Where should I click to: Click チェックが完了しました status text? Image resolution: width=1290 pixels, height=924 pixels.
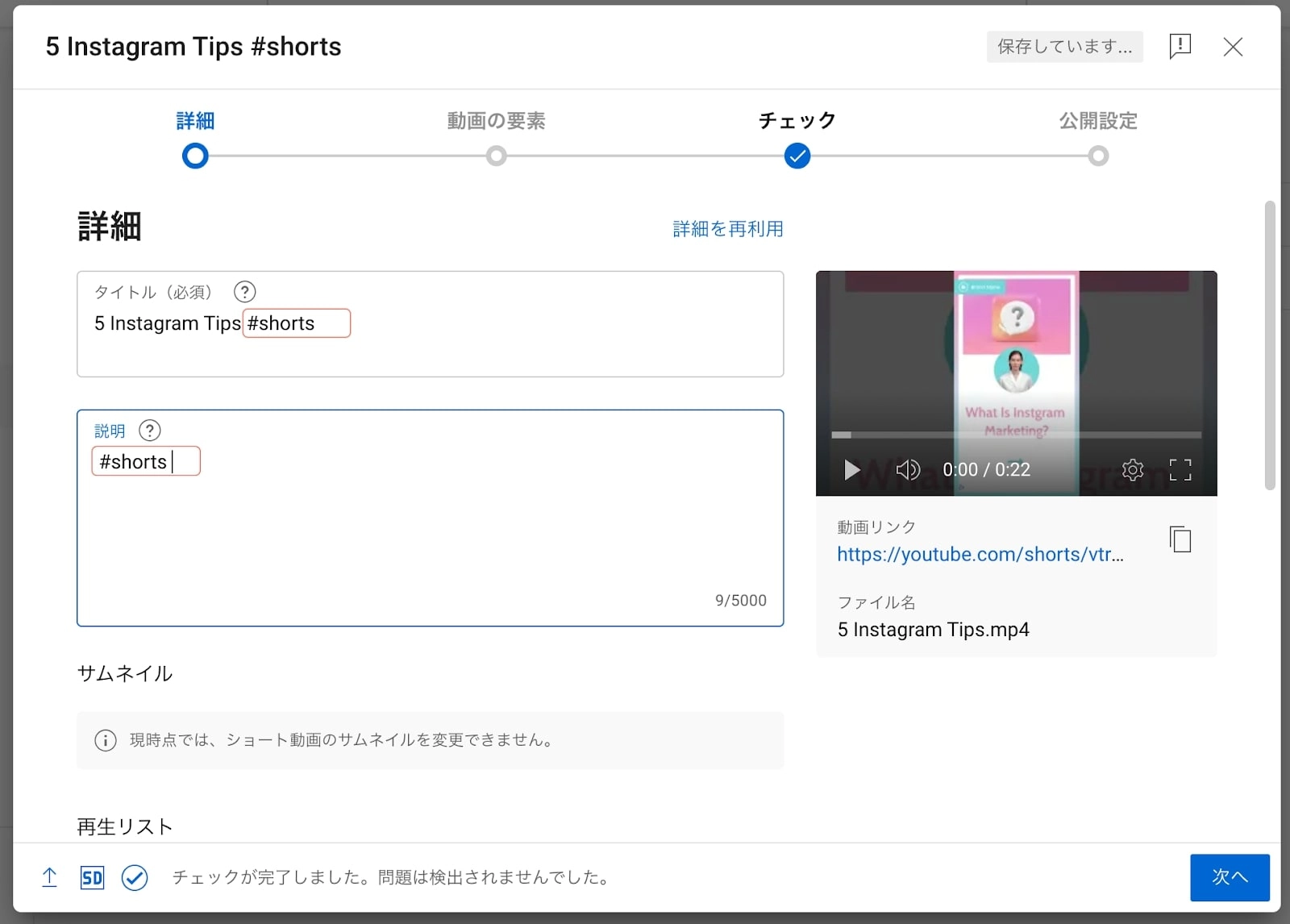393,877
